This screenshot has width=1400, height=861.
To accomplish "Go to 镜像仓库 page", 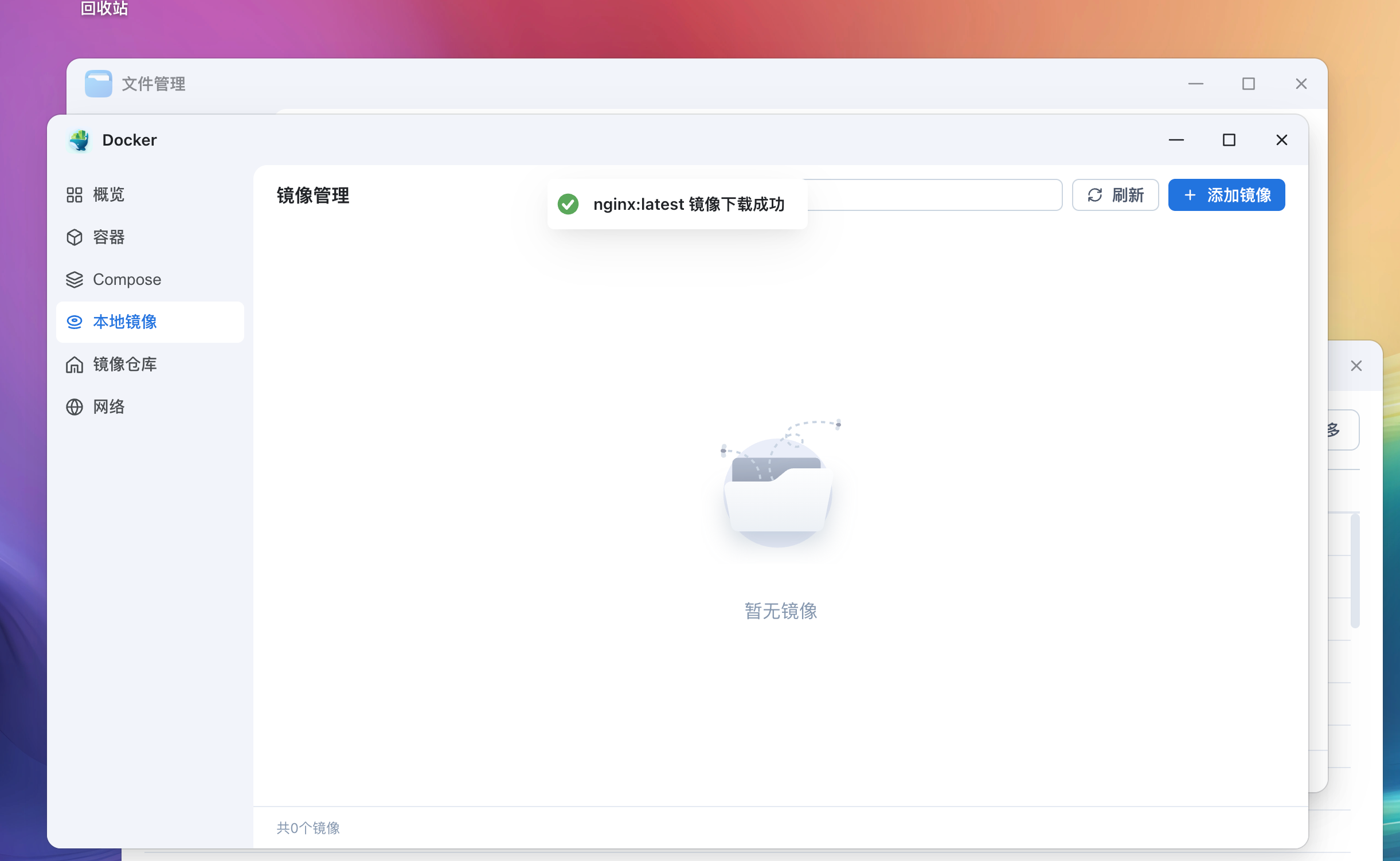I will pyautogui.click(x=125, y=365).
